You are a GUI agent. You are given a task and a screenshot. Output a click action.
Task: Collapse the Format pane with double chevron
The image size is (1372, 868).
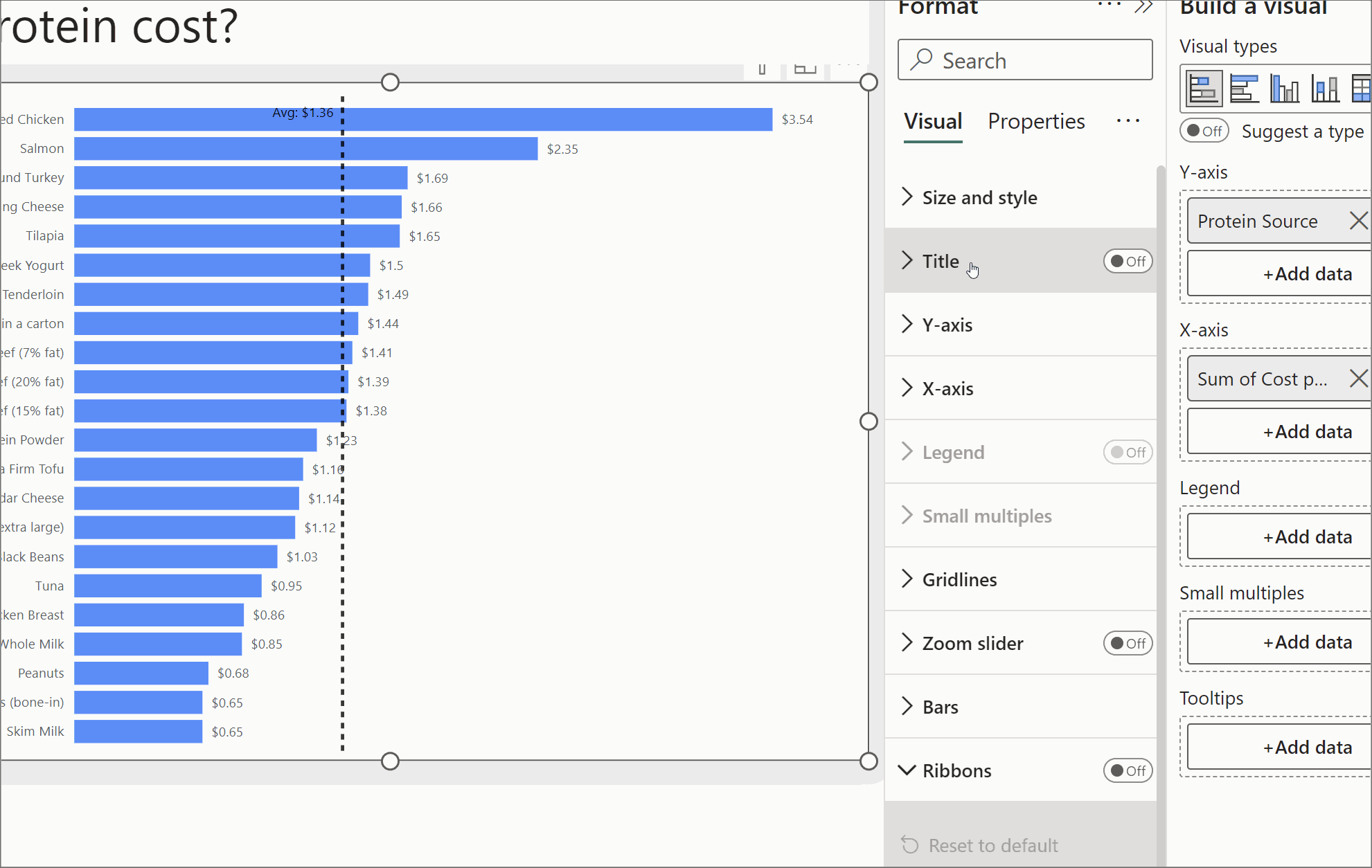pyautogui.click(x=1143, y=8)
